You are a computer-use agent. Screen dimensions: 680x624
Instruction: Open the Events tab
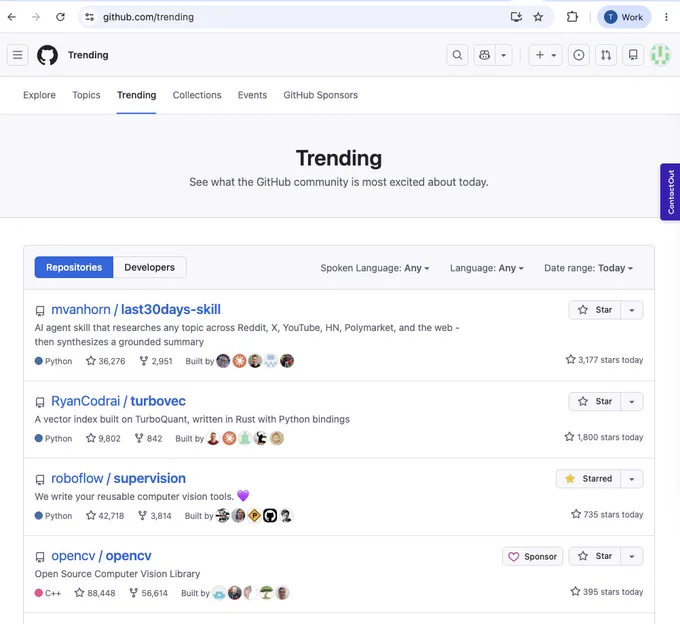[252, 95]
